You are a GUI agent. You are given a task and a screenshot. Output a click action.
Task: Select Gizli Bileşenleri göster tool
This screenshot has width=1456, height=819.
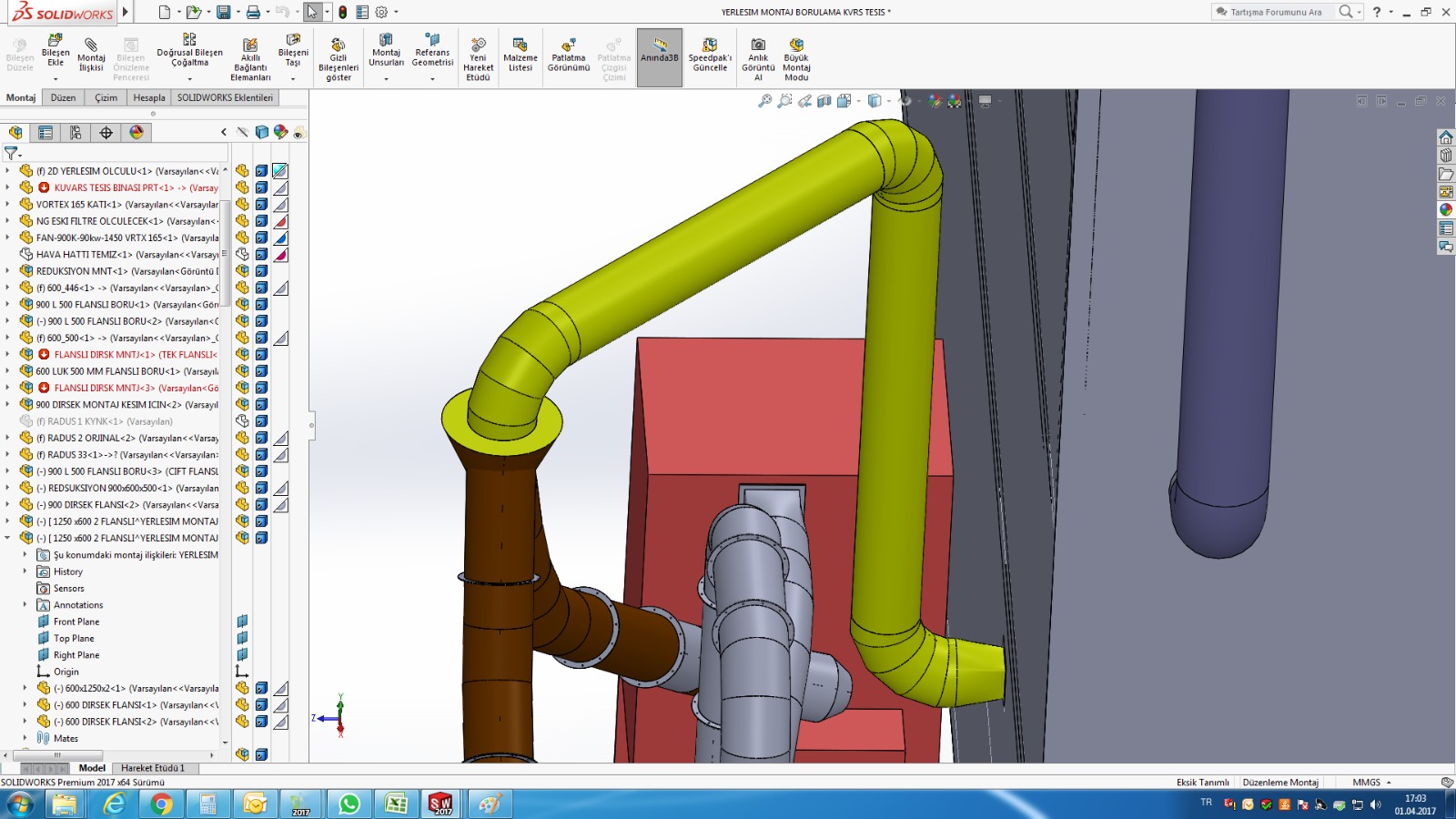(339, 59)
